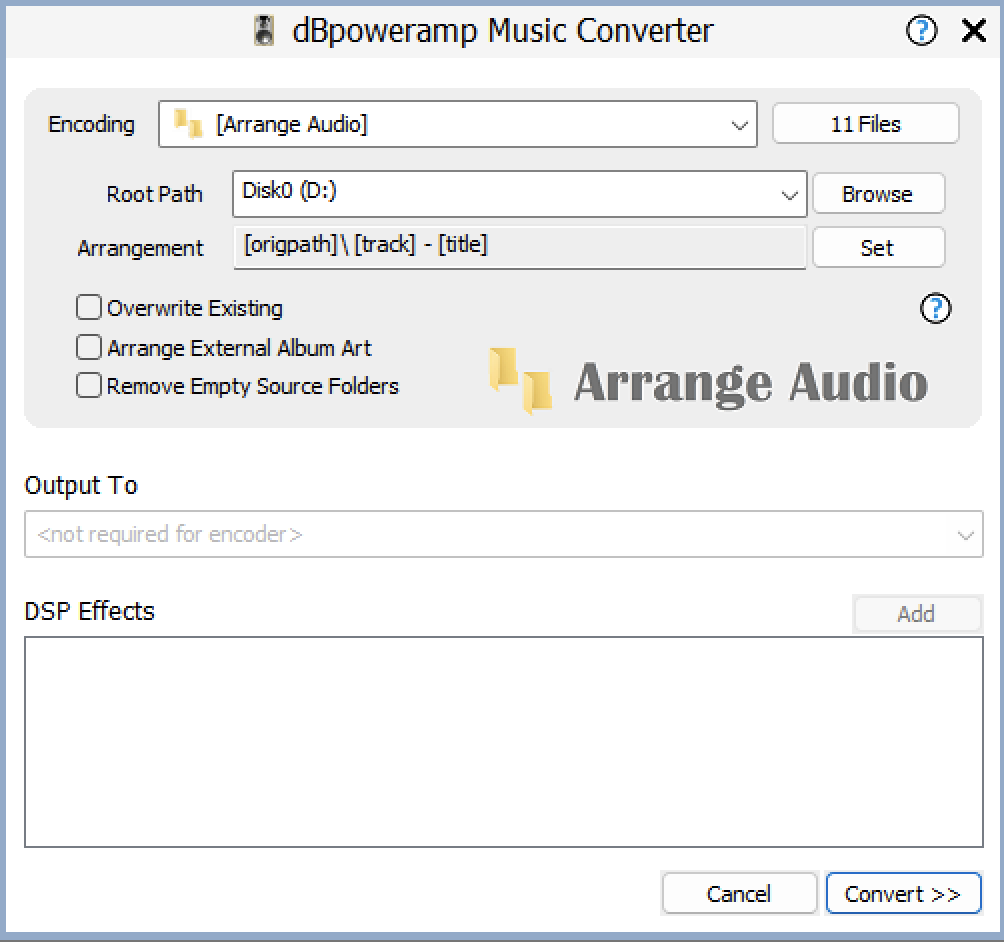
Task: Open help via title bar question mark
Action: (x=921, y=31)
